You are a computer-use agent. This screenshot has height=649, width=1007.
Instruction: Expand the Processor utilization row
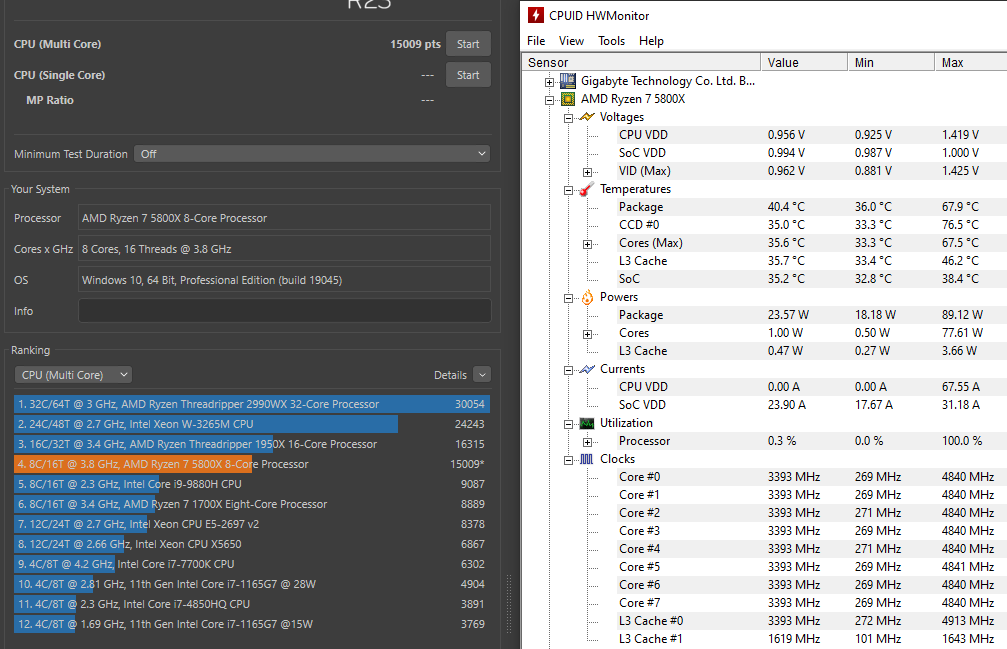click(x=587, y=442)
